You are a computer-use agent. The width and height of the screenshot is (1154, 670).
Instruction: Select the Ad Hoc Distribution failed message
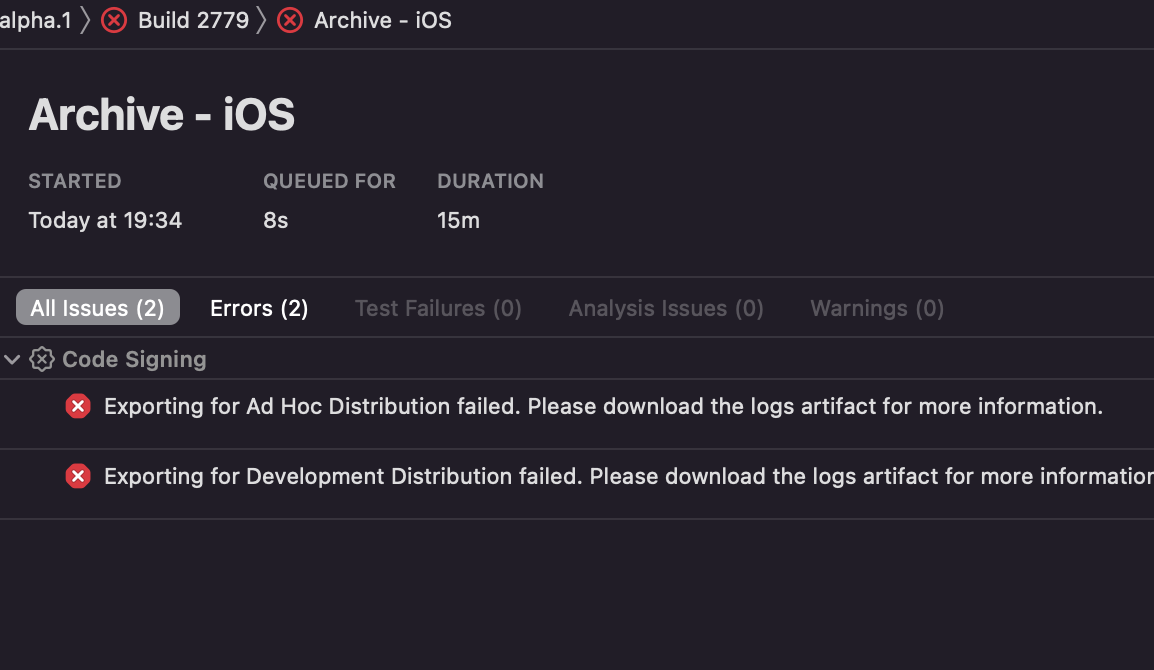click(603, 406)
